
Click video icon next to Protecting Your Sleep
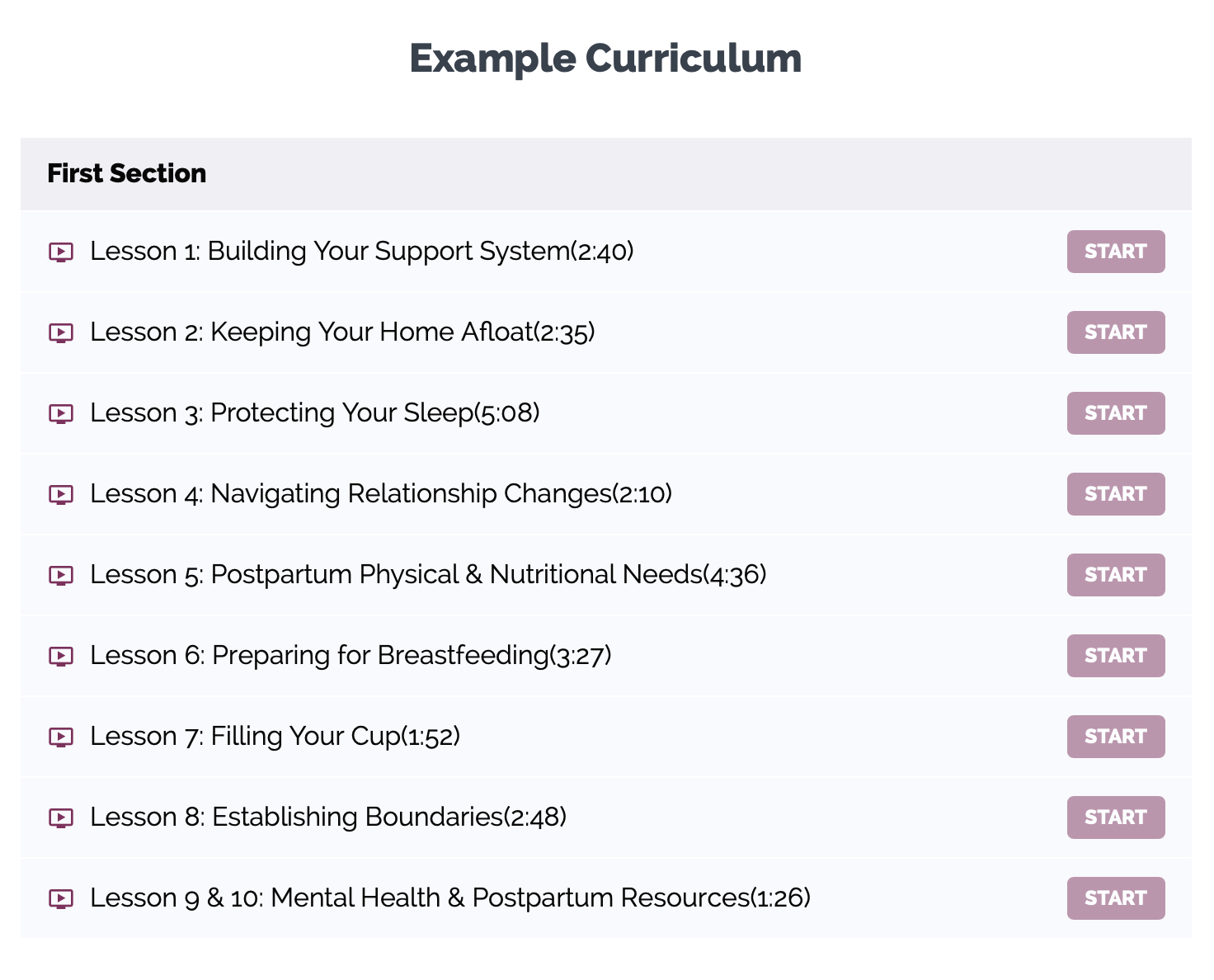pos(61,413)
